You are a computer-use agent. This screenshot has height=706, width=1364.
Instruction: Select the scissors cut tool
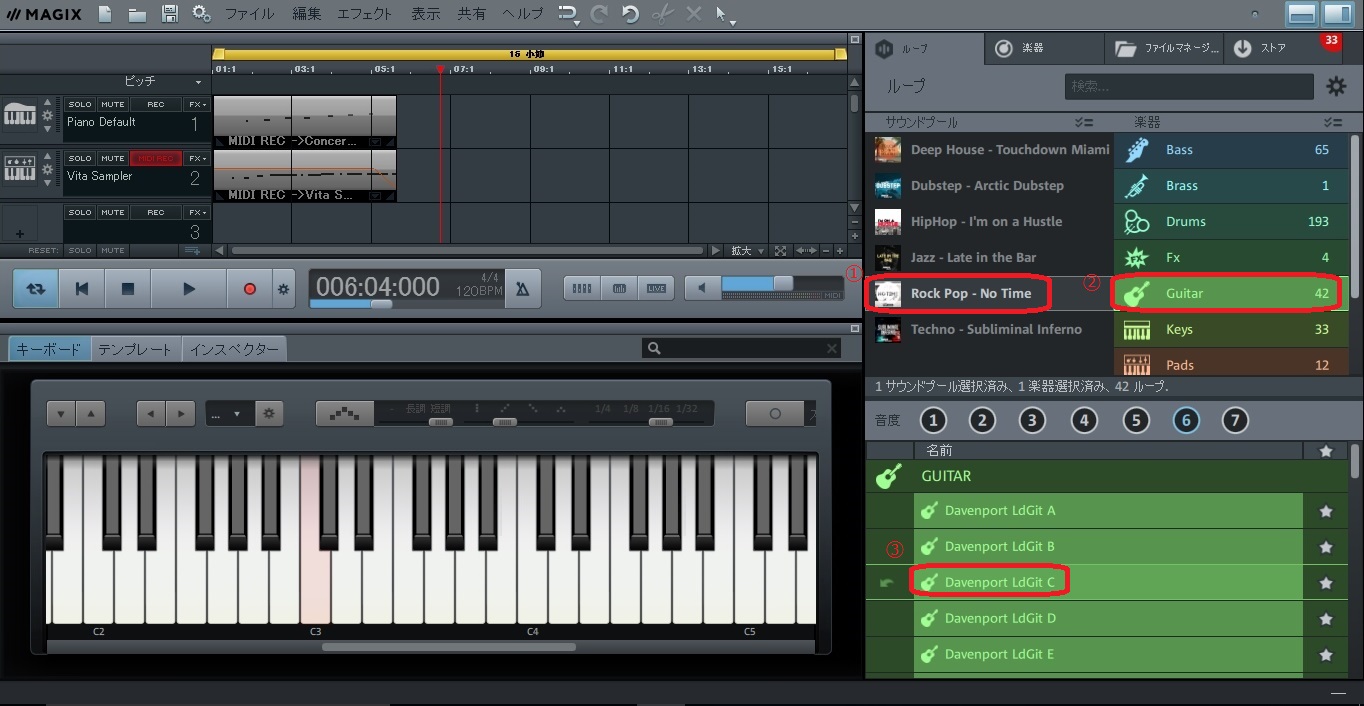[662, 14]
